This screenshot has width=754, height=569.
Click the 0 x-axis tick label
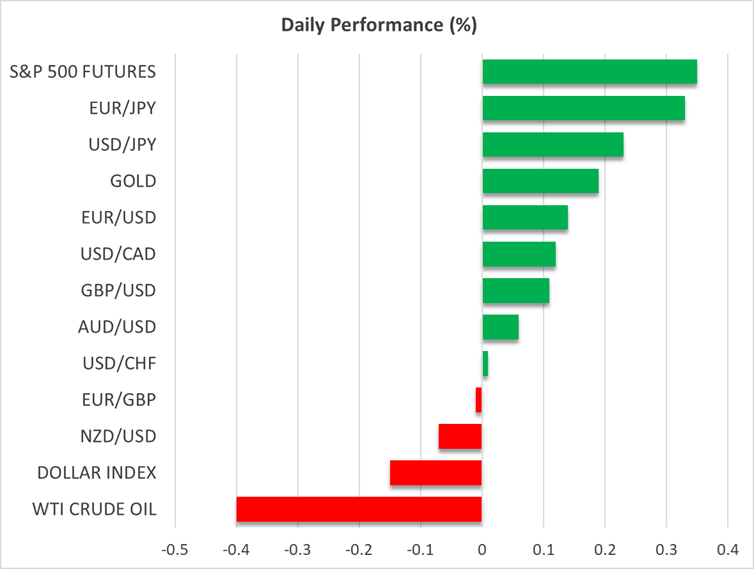[x=482, y=549]
